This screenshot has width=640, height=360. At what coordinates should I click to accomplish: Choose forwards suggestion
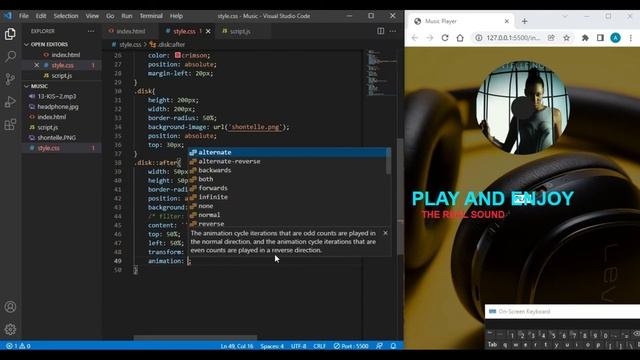(x=288, y=188)
